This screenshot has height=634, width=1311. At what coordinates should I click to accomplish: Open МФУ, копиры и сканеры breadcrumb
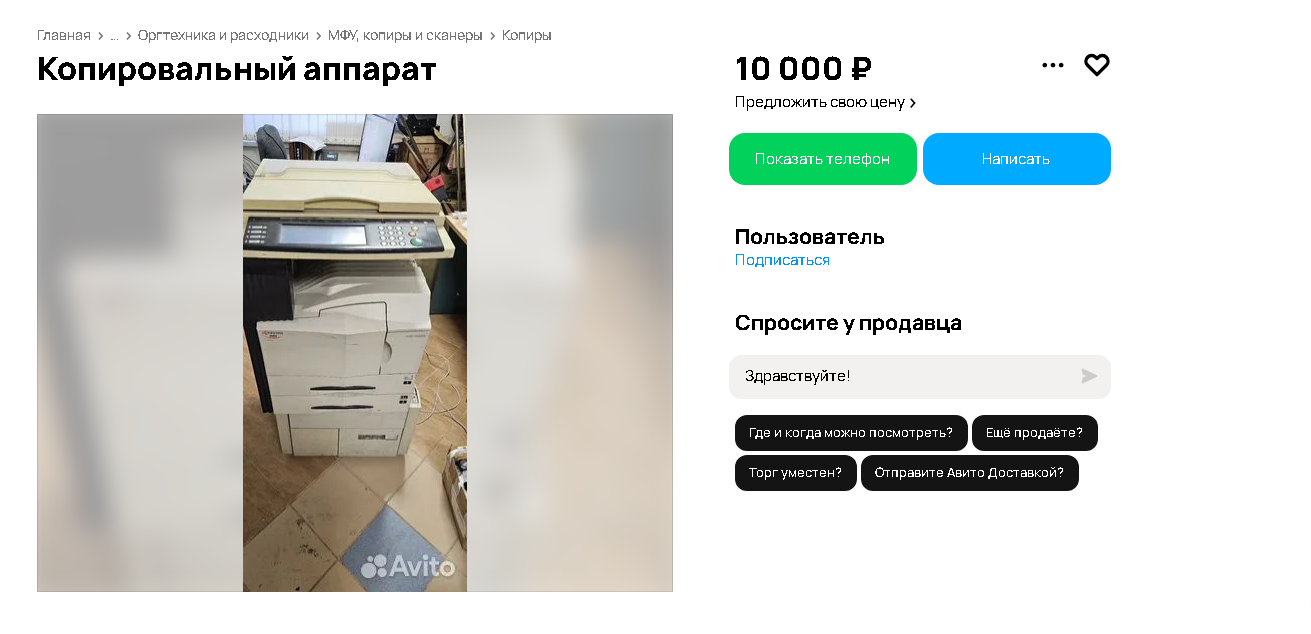pos(405,35)
